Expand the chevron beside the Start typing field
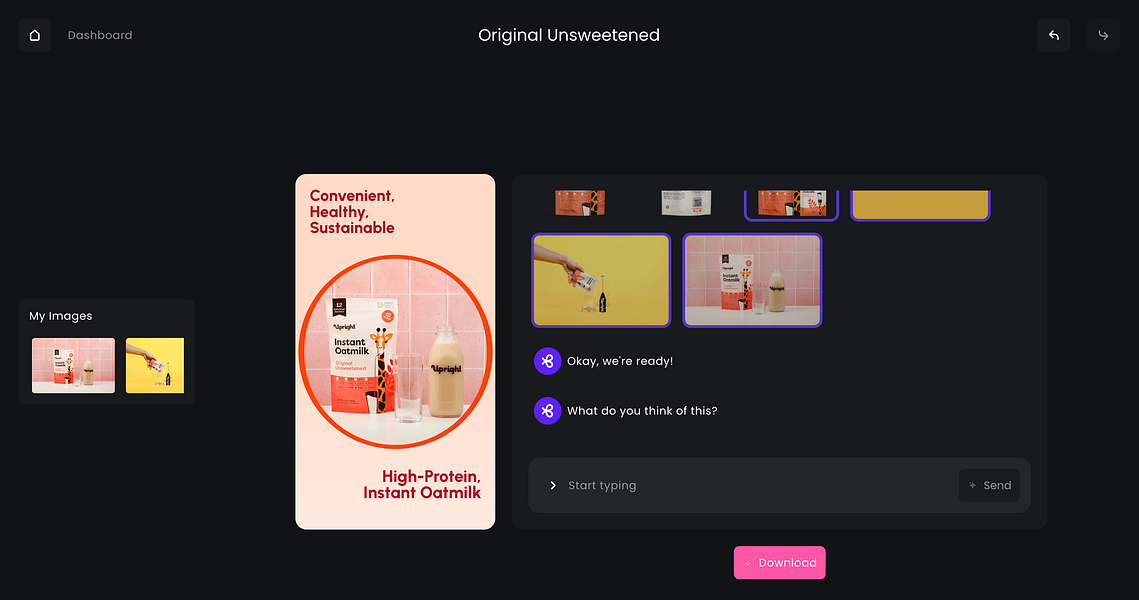 553,485
